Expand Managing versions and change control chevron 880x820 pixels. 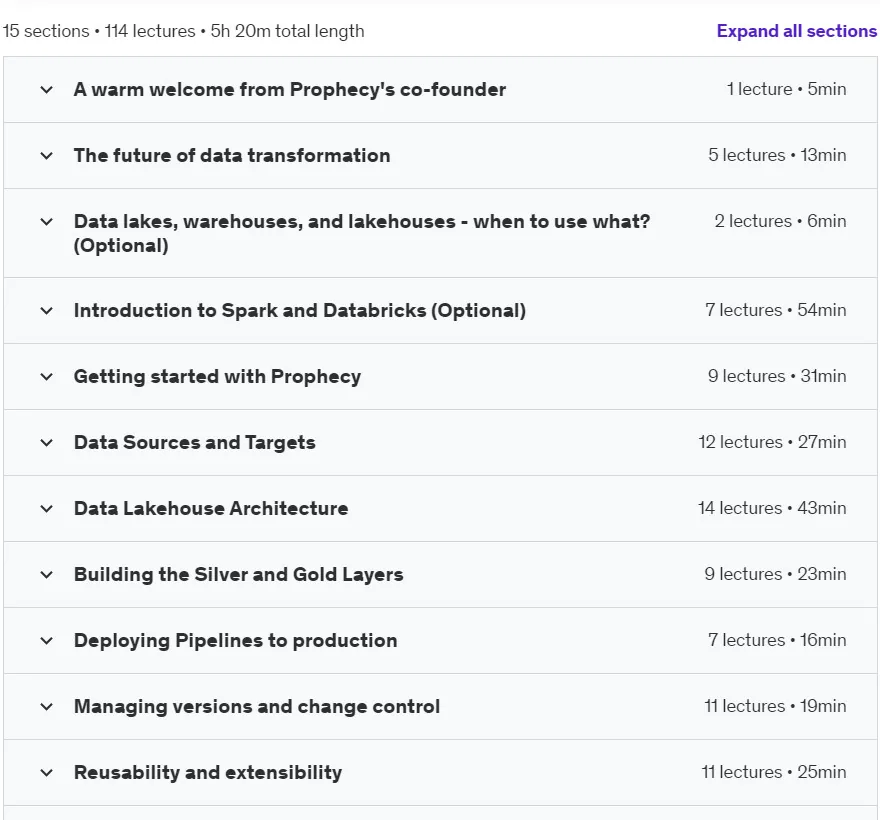47,707
